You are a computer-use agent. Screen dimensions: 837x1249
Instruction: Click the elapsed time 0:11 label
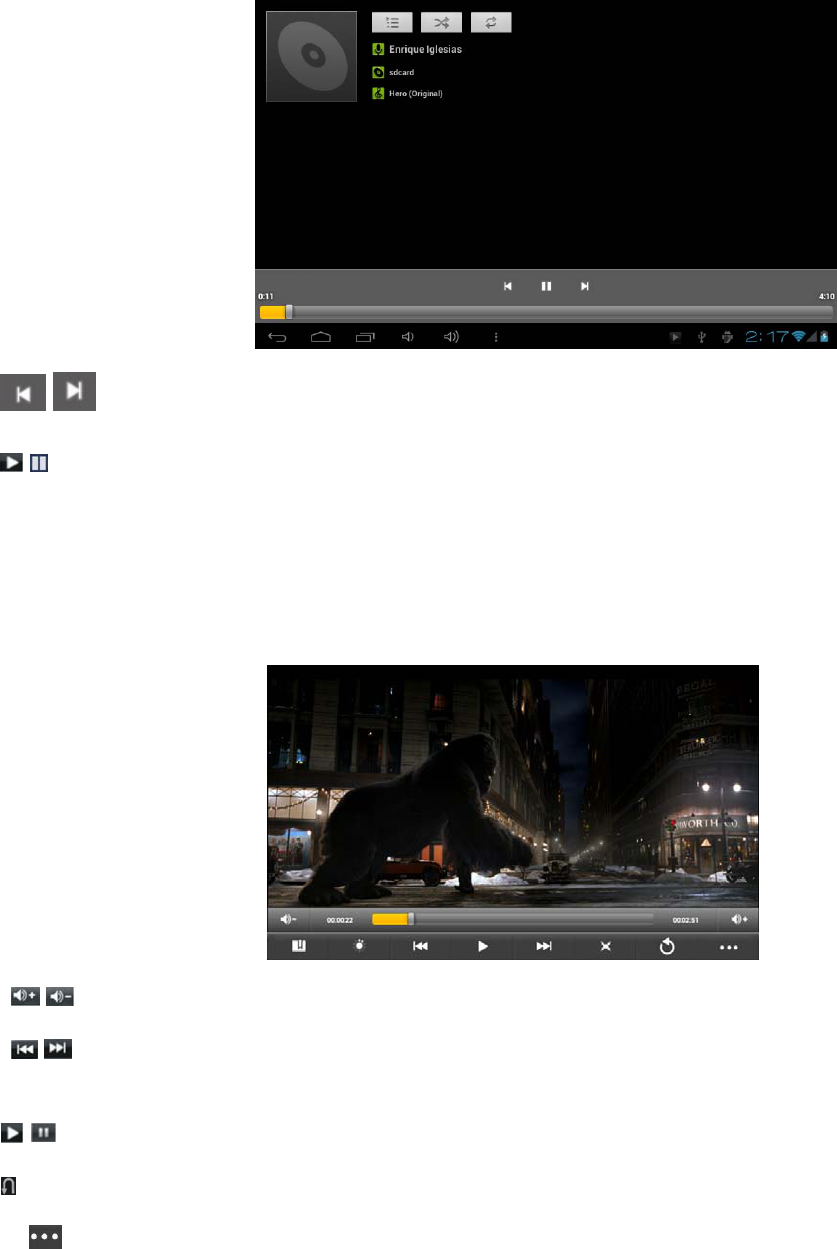[x=266, y=297]
